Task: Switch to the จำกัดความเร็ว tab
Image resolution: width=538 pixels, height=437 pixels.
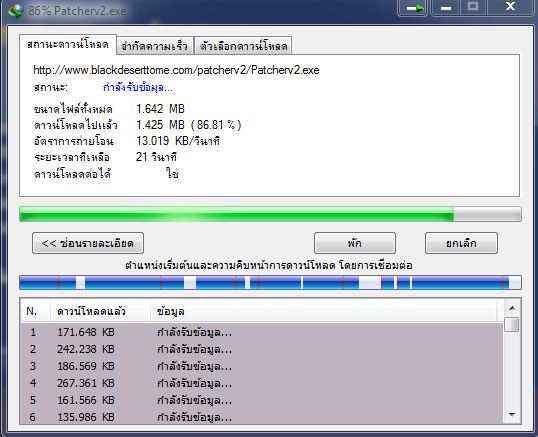Action: click(155, 46)
